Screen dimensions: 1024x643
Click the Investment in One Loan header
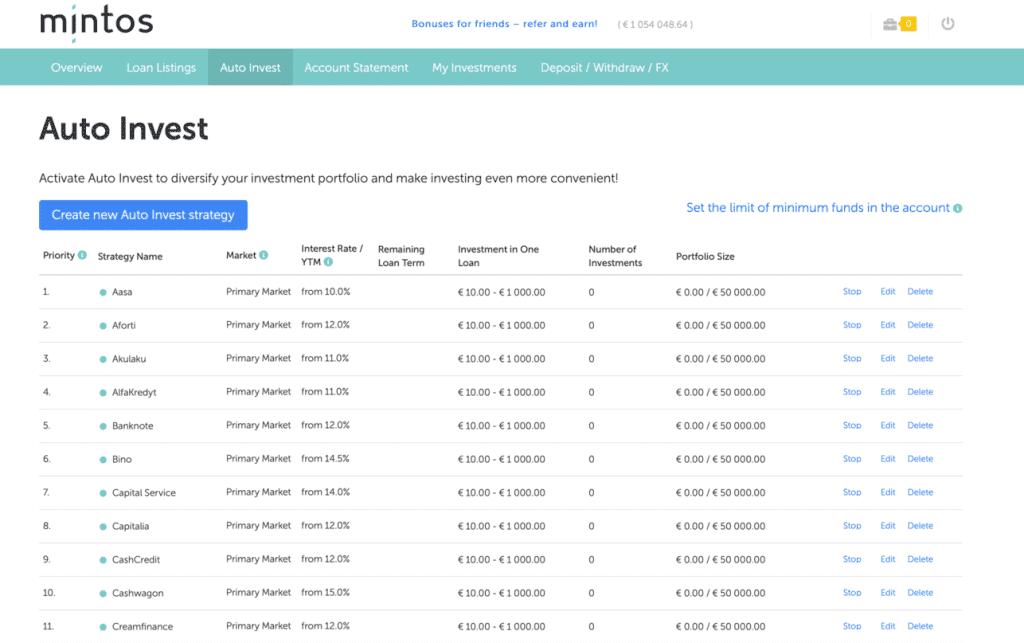498,256
